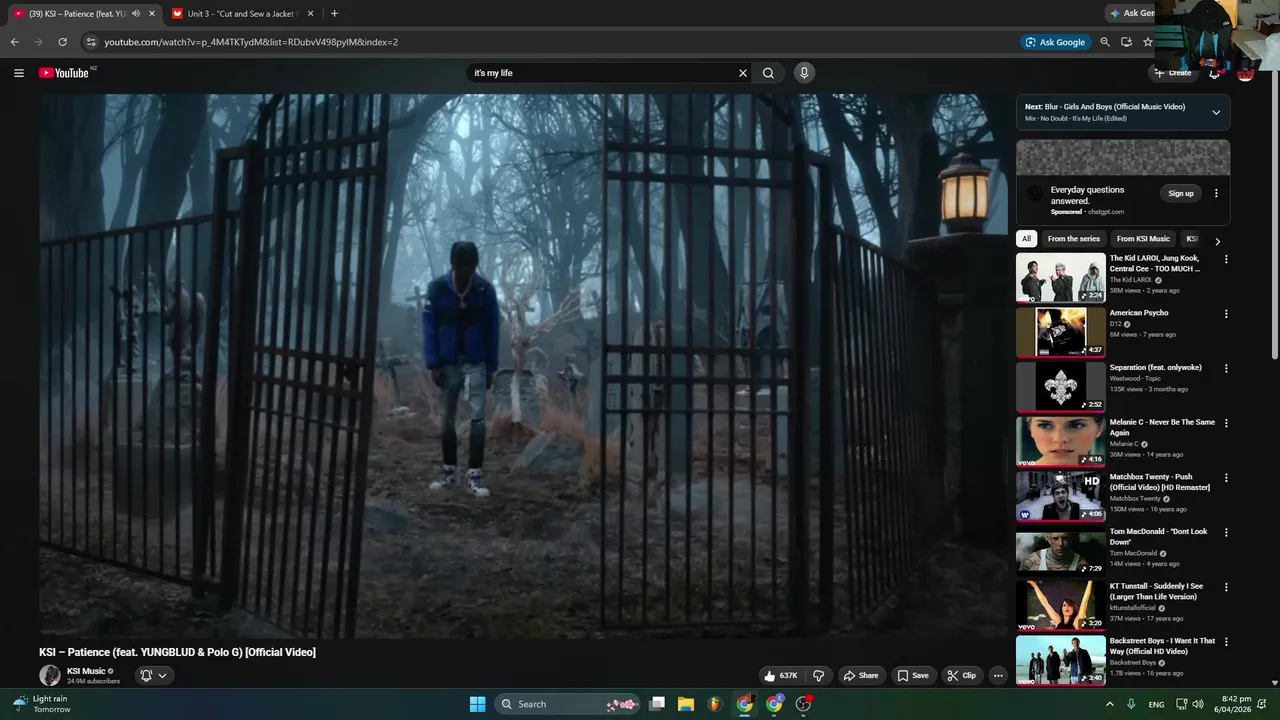Open the American Psycho D12 thumbnail
1280x720 pixels.
1061,332
